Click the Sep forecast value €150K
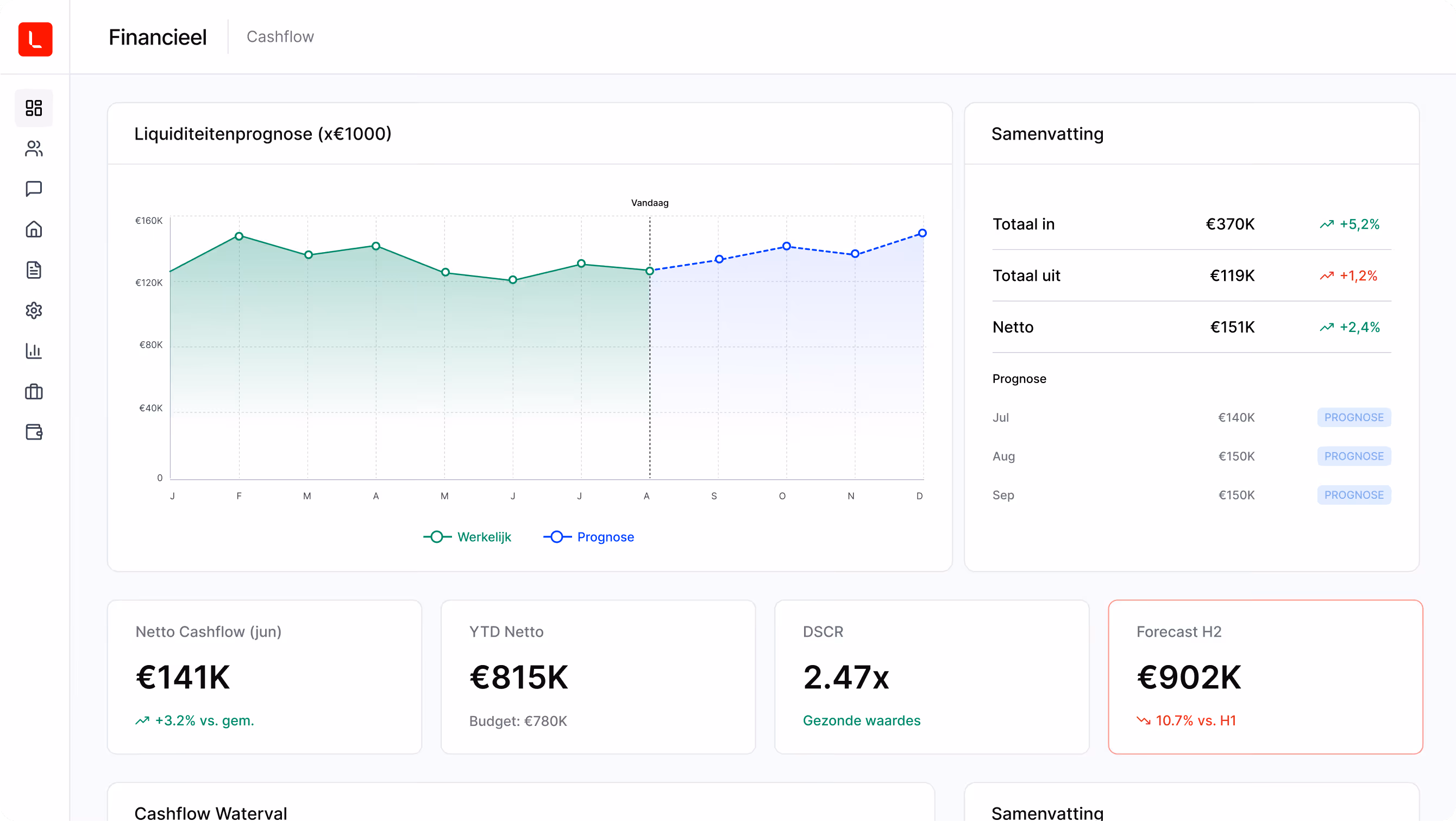This screenshot has width=1456, height=821. point(1236,496)
